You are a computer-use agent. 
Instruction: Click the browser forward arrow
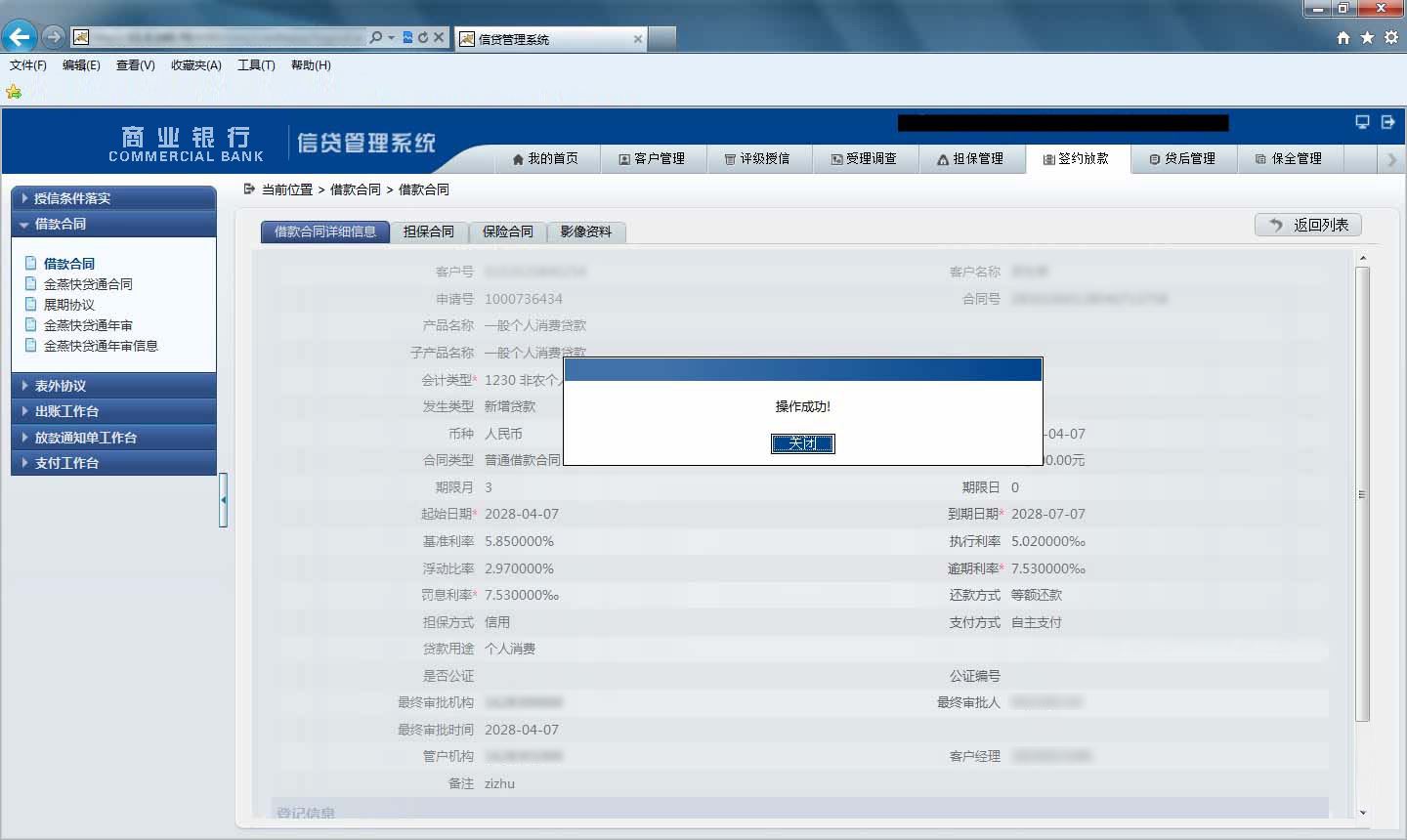coord(54,37)
